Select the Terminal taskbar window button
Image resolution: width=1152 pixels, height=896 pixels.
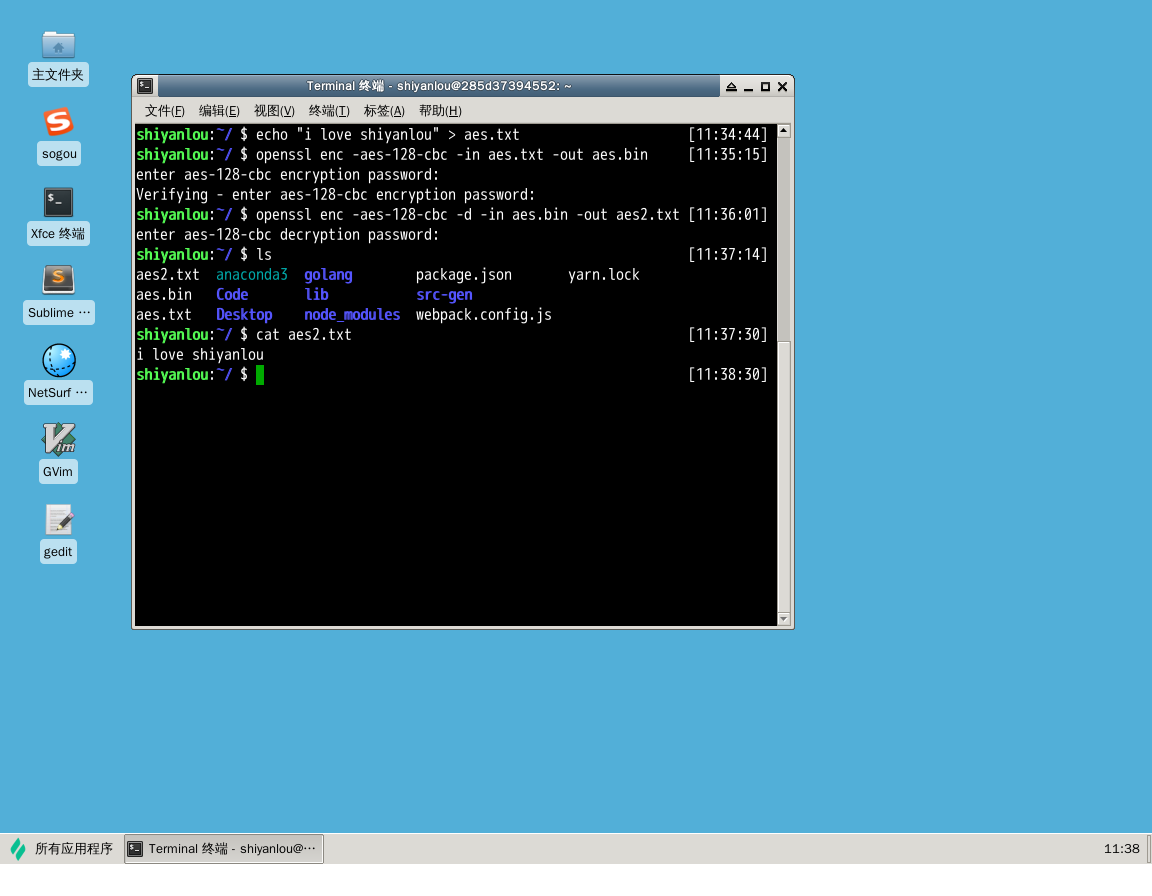coord(224,849)
